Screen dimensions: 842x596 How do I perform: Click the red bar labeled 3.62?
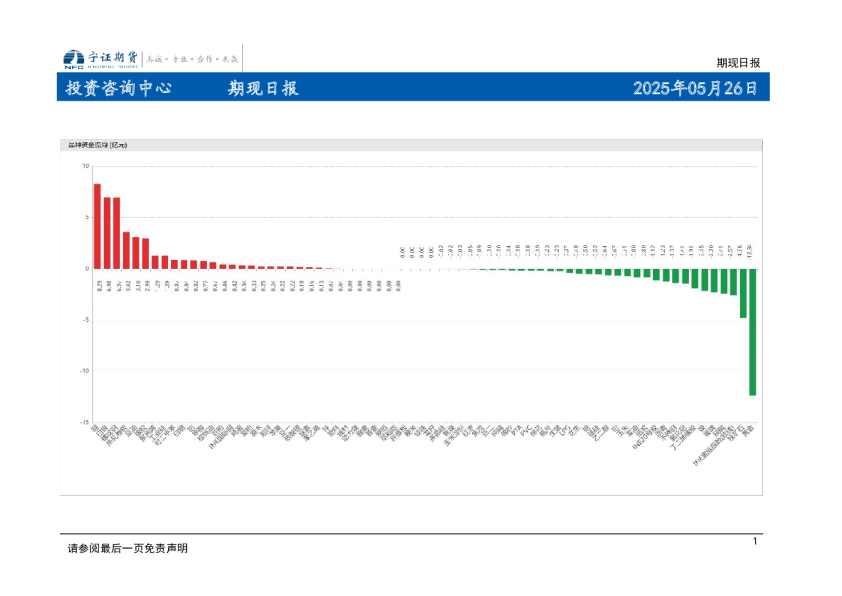click(126, 250)
